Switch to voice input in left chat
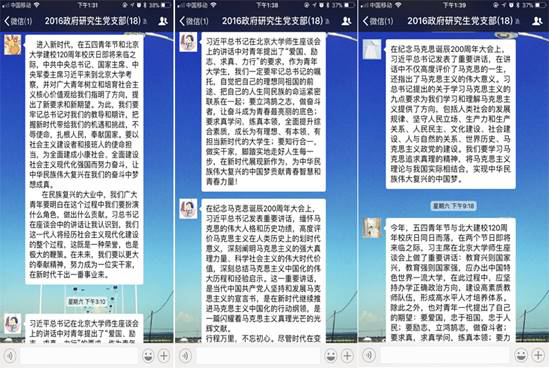This screenshot has height=368, width=549. (x=10, y=356)
